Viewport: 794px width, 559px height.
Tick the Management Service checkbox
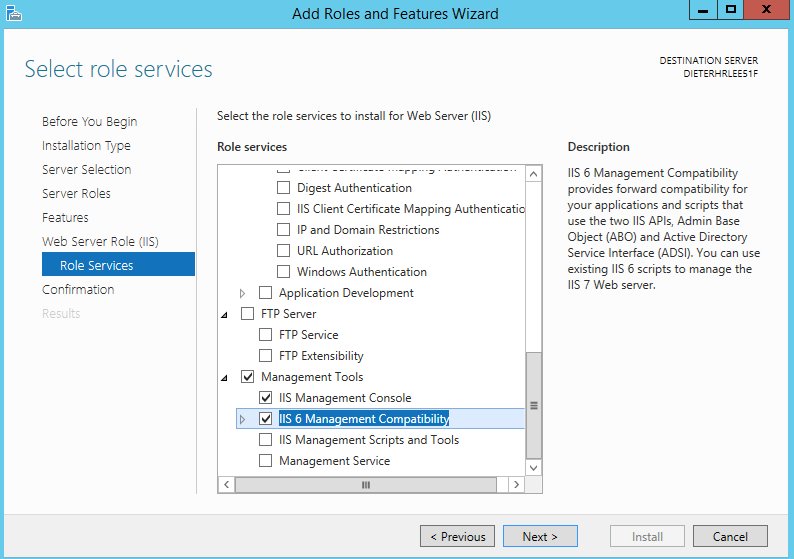point(265,461)
